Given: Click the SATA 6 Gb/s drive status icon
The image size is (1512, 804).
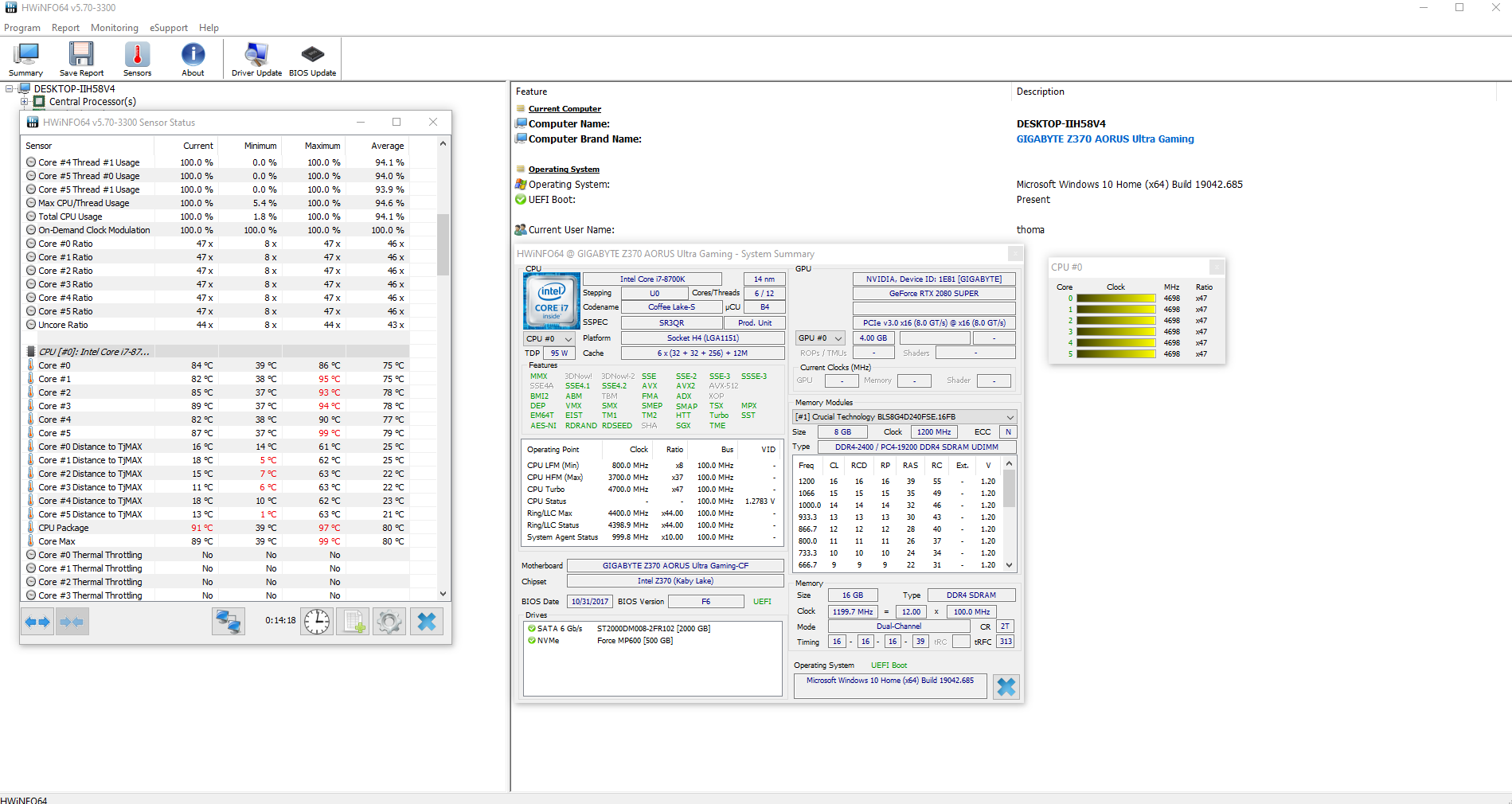Looking at the screenshot, I should pyautogui.click(x=531, y=628).
